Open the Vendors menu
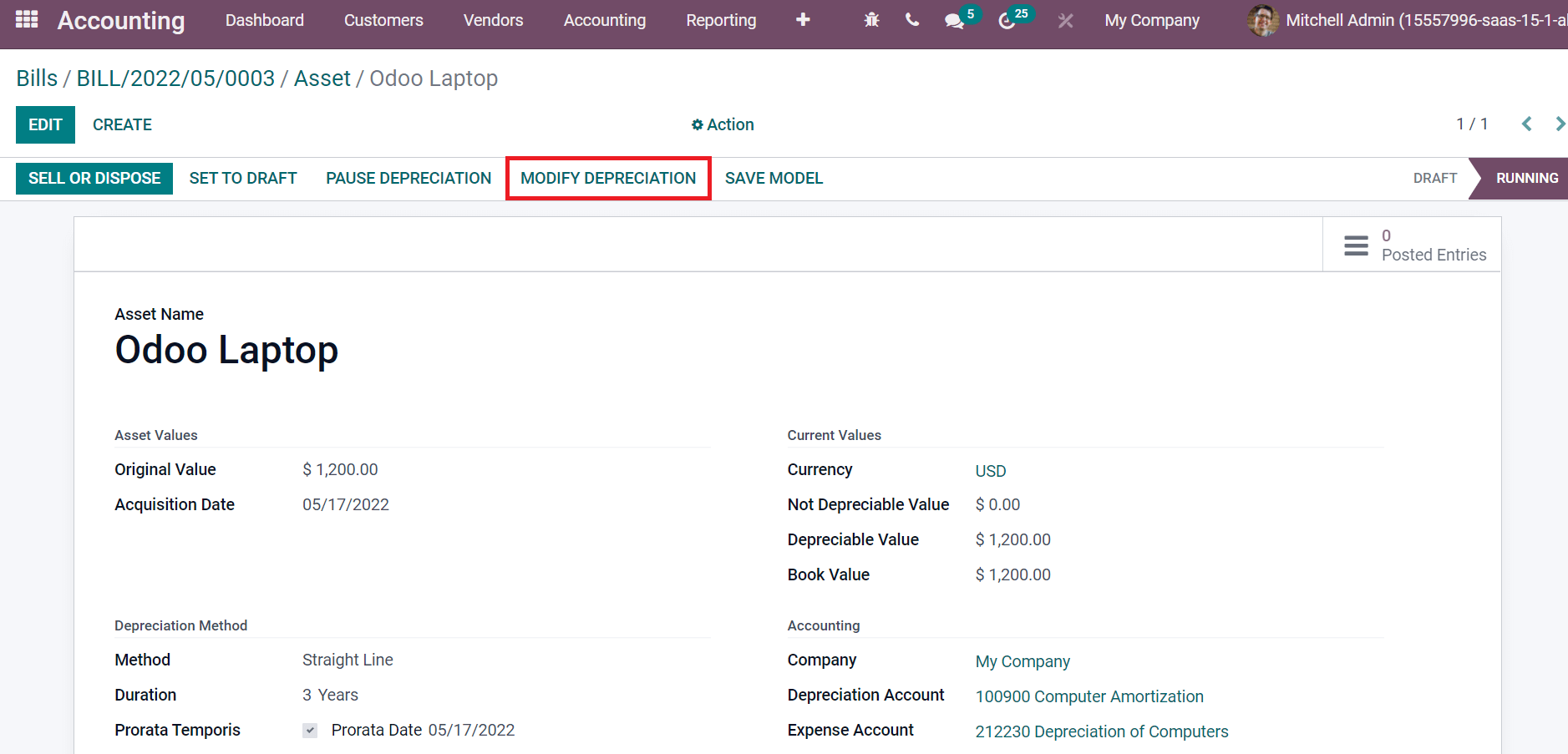The width and height of the screenshot is (1568, 754). pyautogui.click(x=494, y=20)
